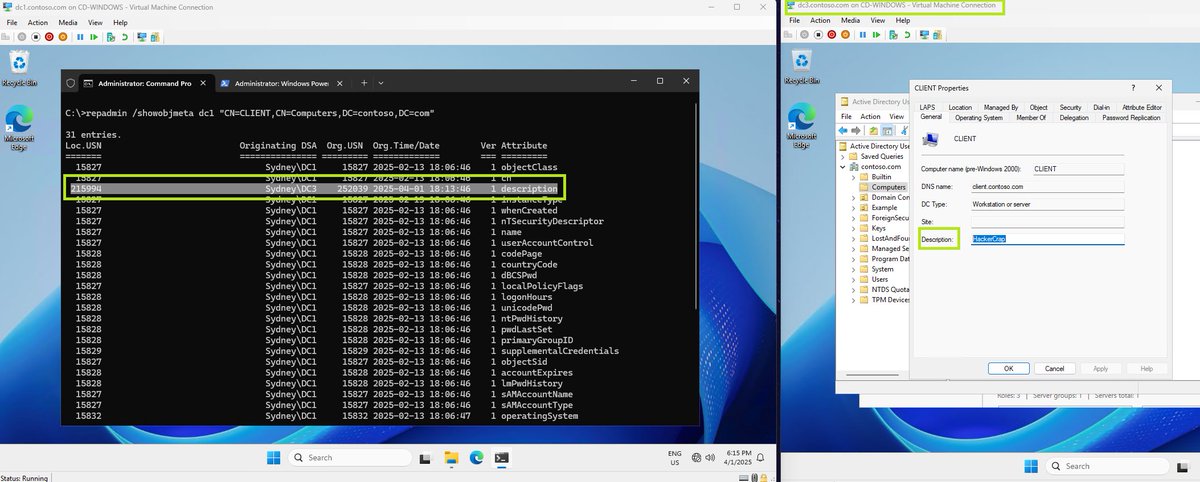
Task: Open LAPS tab in CLIENT Properties
Action: coord(927,107)
